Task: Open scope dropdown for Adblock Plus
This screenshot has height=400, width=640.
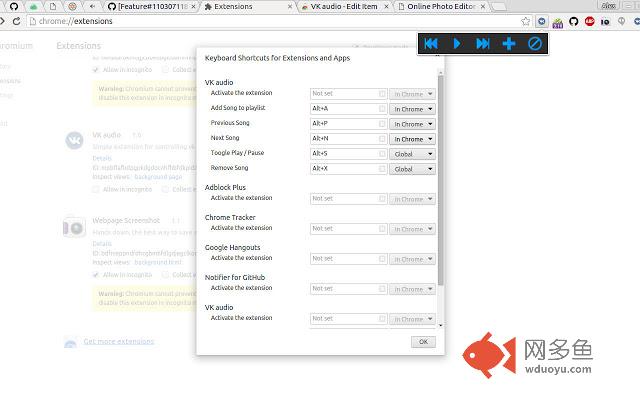Action: point(412,199)
